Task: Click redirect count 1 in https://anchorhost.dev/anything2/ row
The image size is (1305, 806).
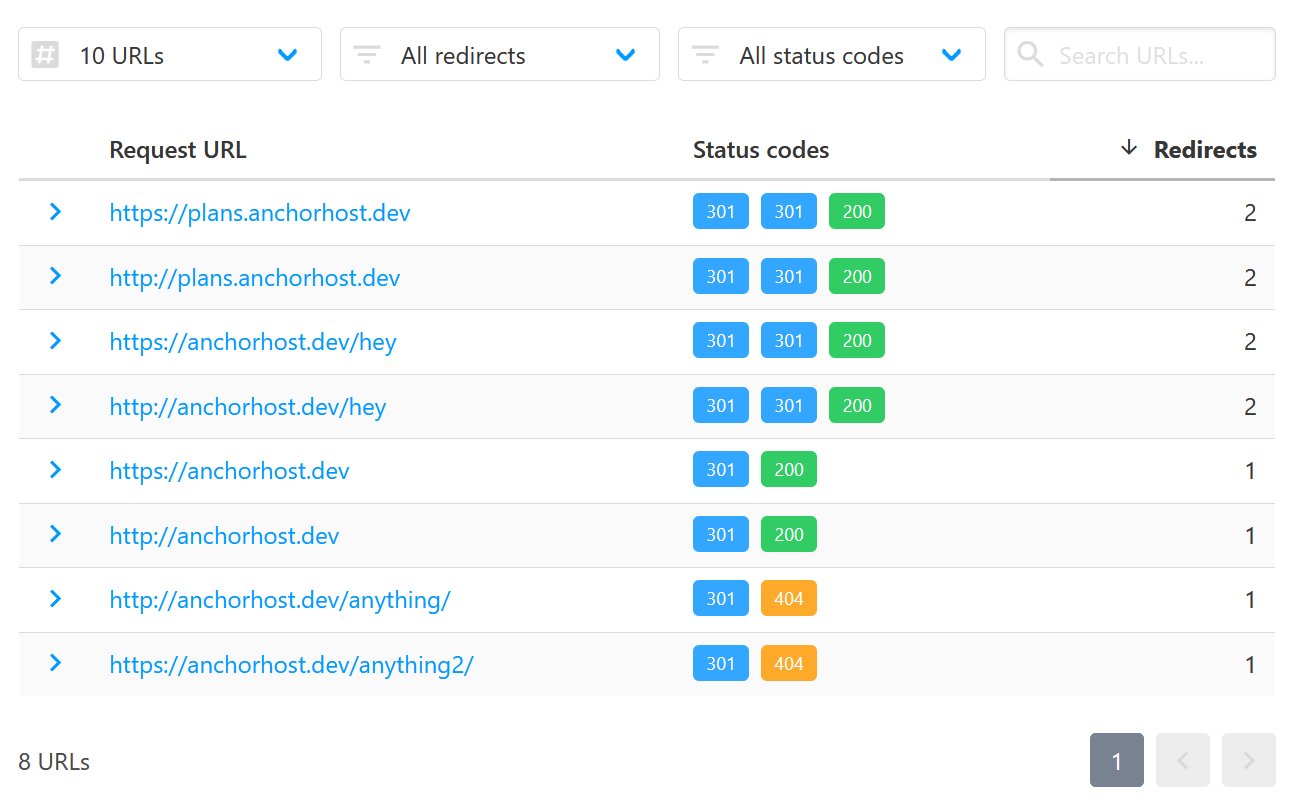Action: click(x=1250, y=664)
